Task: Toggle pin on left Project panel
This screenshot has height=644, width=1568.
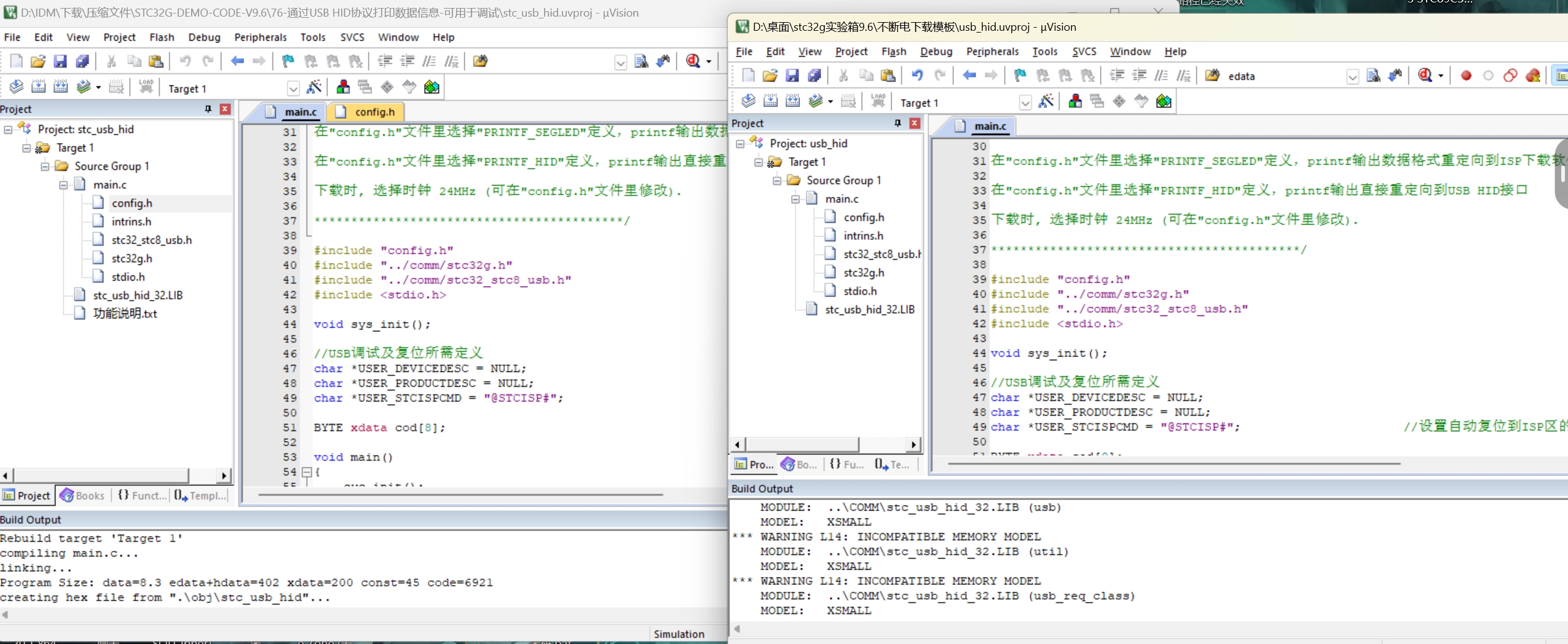Action: click(x=208, y=109)
